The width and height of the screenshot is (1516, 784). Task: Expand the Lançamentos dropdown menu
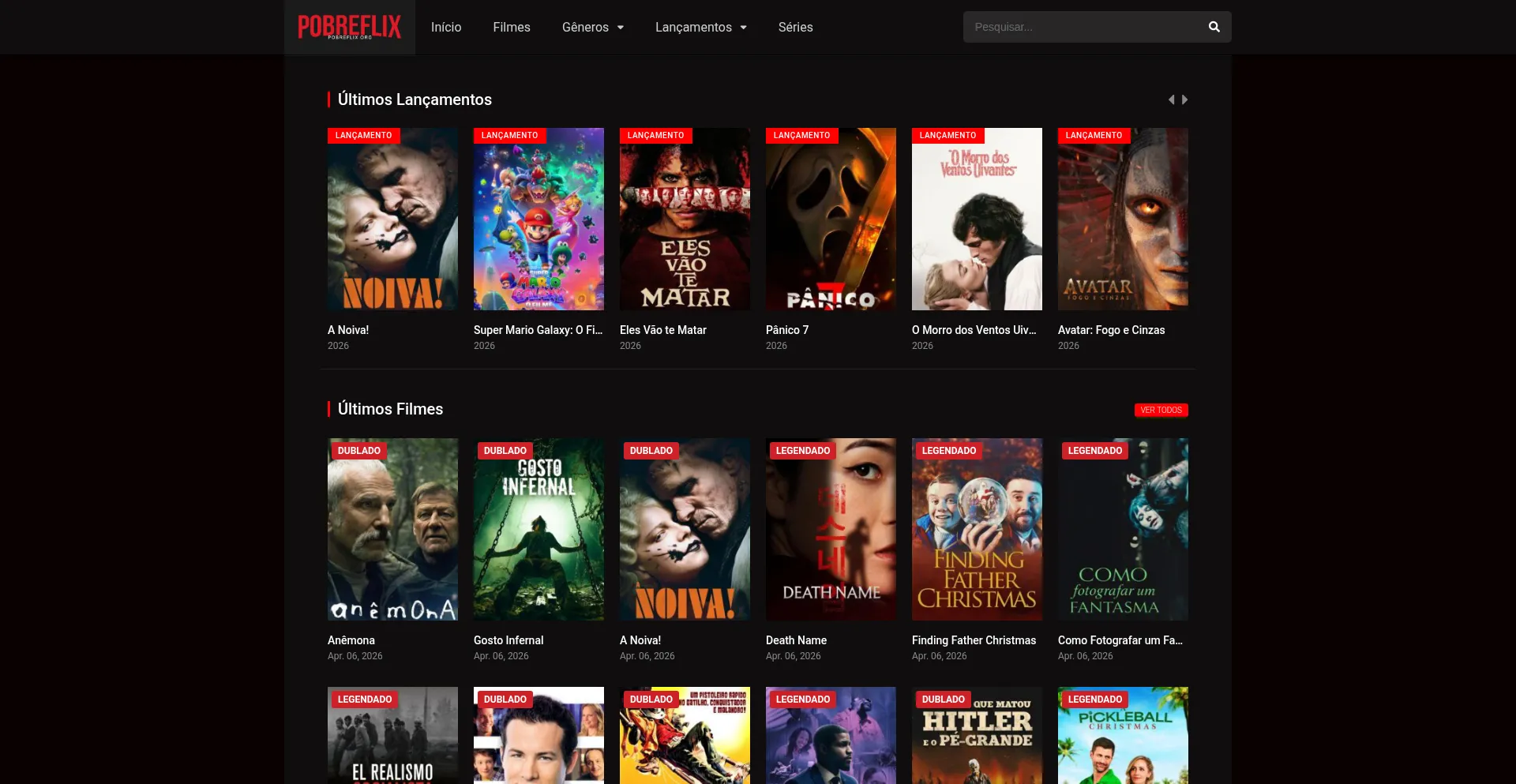click(701, 27)
